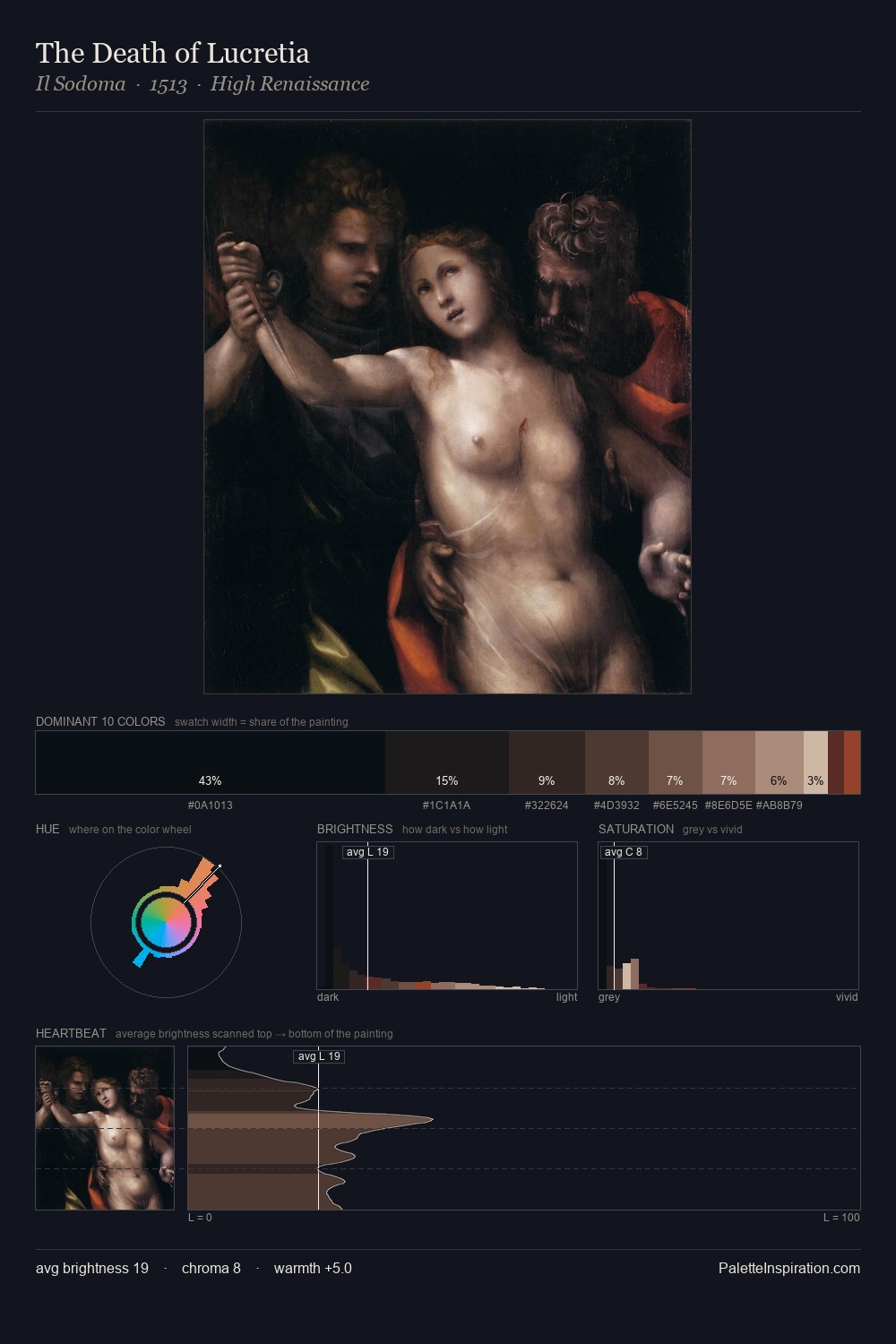896x1344 pixels.
Task: Click the HEARTBEAT section heading
Action: tap(71, 1033)
